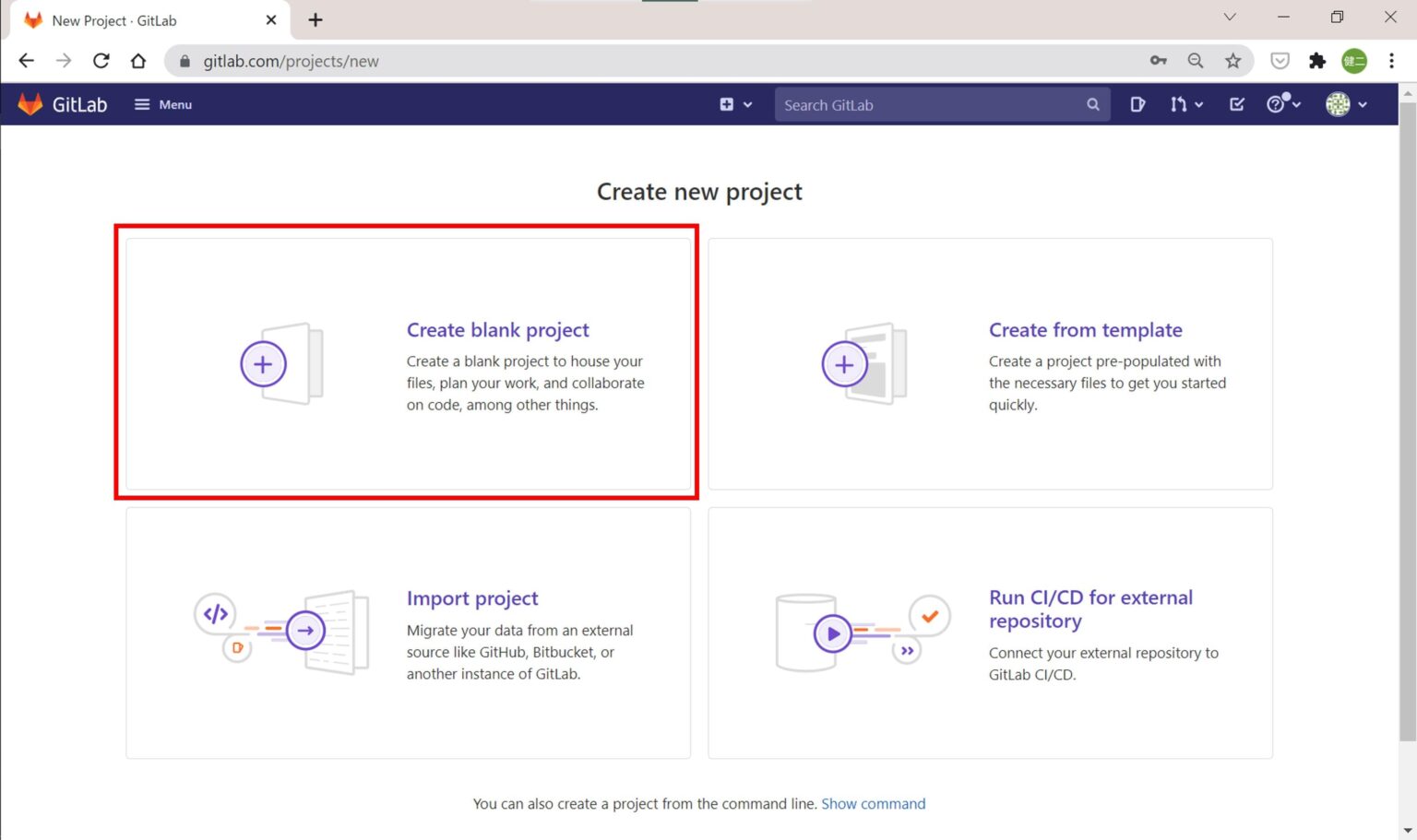Select the Create blank project card
Image resolution: width=1417 pixels, height=840 pixels.
pyautogui.click(x=406, y=364)
